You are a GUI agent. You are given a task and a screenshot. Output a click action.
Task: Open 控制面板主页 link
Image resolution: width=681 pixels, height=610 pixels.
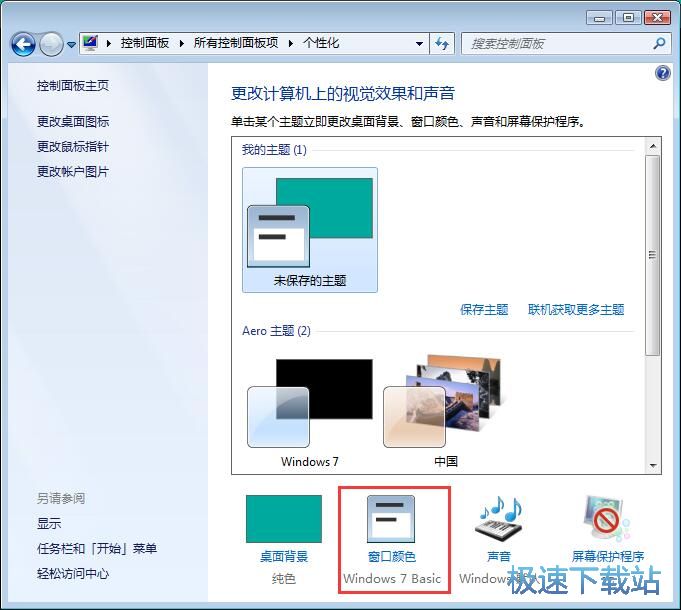[x=73, y=86]
